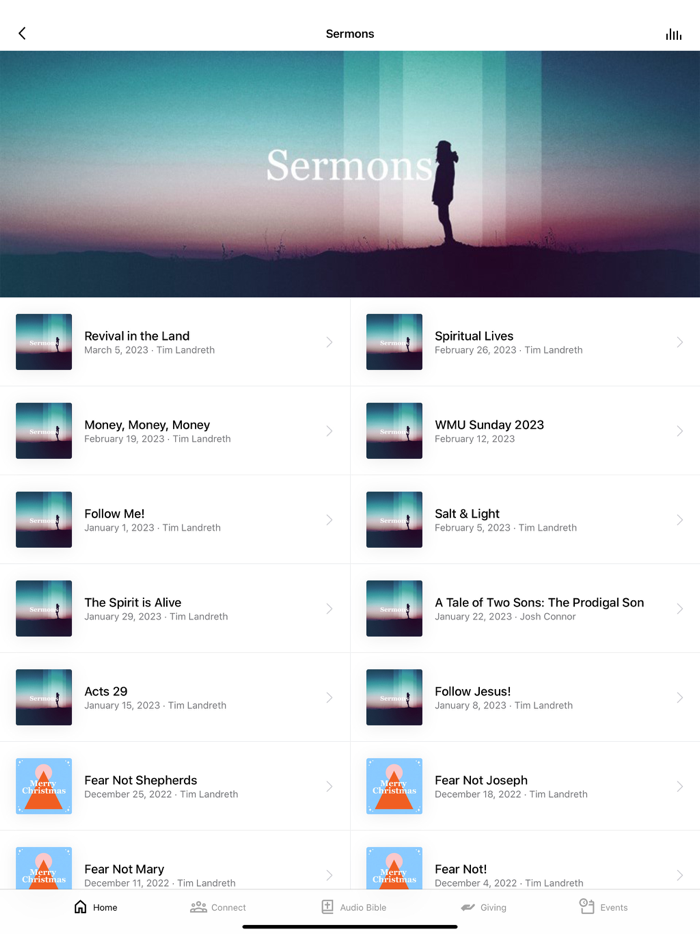Select A Tale of Two Sons sermon
This screenshot has height=934, width=700.
pos(525,608)
